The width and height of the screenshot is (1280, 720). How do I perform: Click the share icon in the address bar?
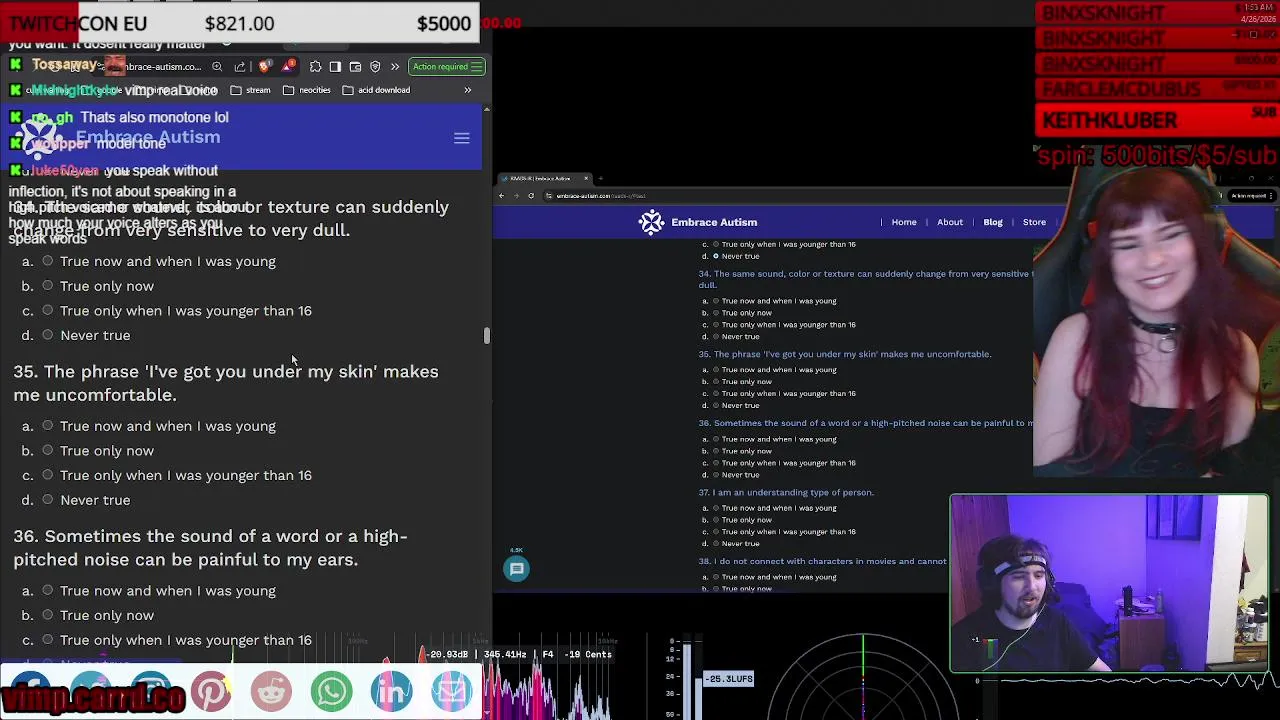pos(240,67)
